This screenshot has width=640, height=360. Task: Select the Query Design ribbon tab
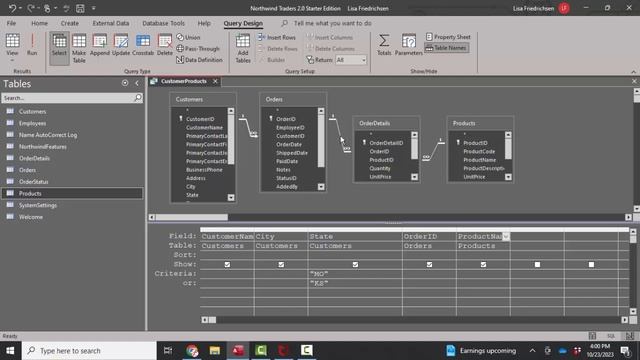point(243,23)
